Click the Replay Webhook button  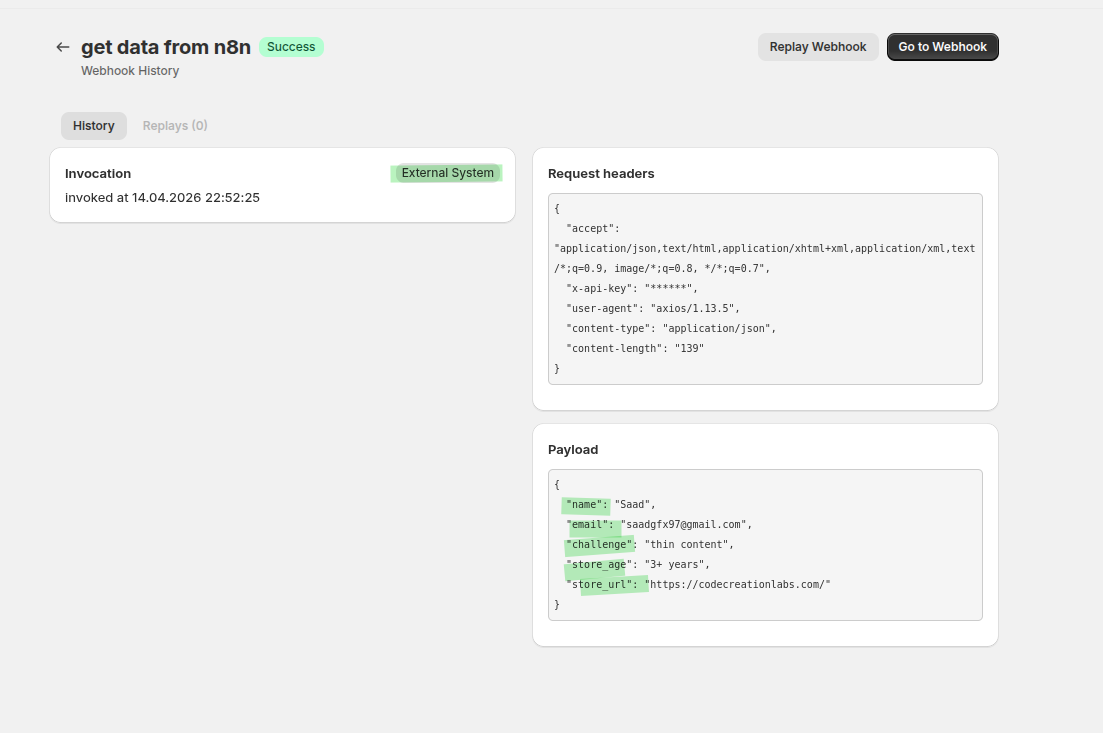pyautogui.click(x=817, y=47)
